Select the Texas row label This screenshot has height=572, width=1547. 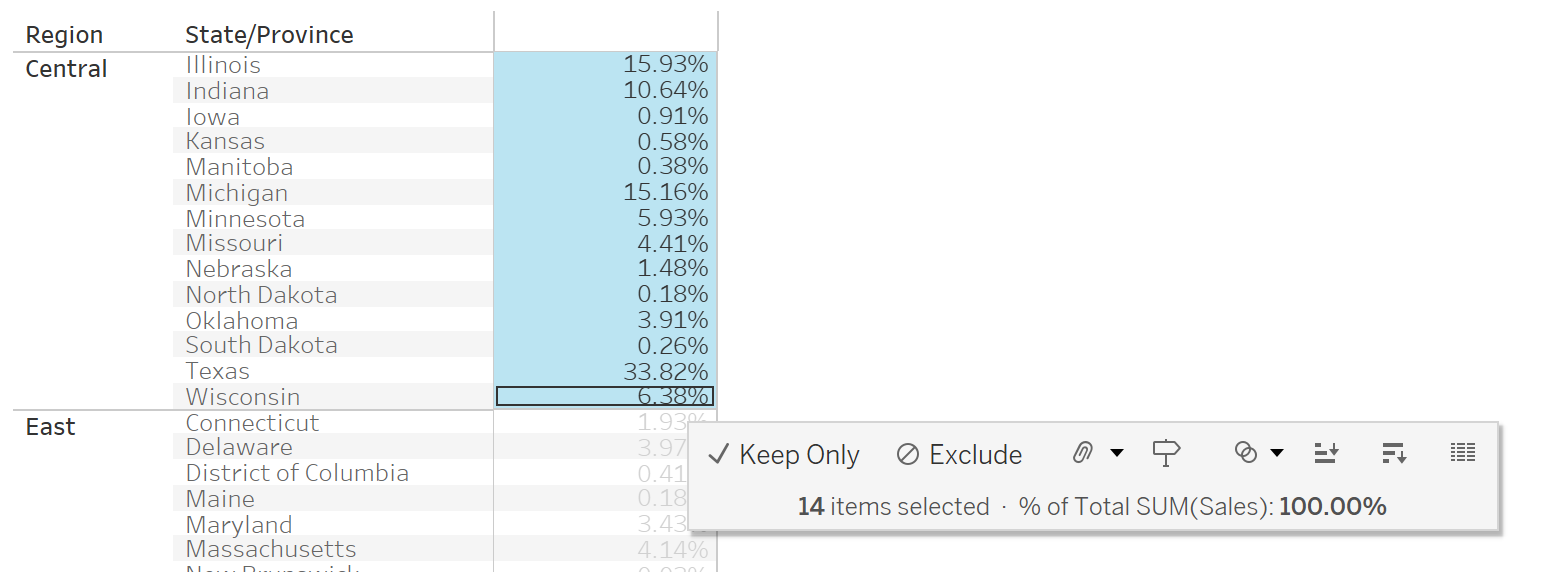coord(217,371)
